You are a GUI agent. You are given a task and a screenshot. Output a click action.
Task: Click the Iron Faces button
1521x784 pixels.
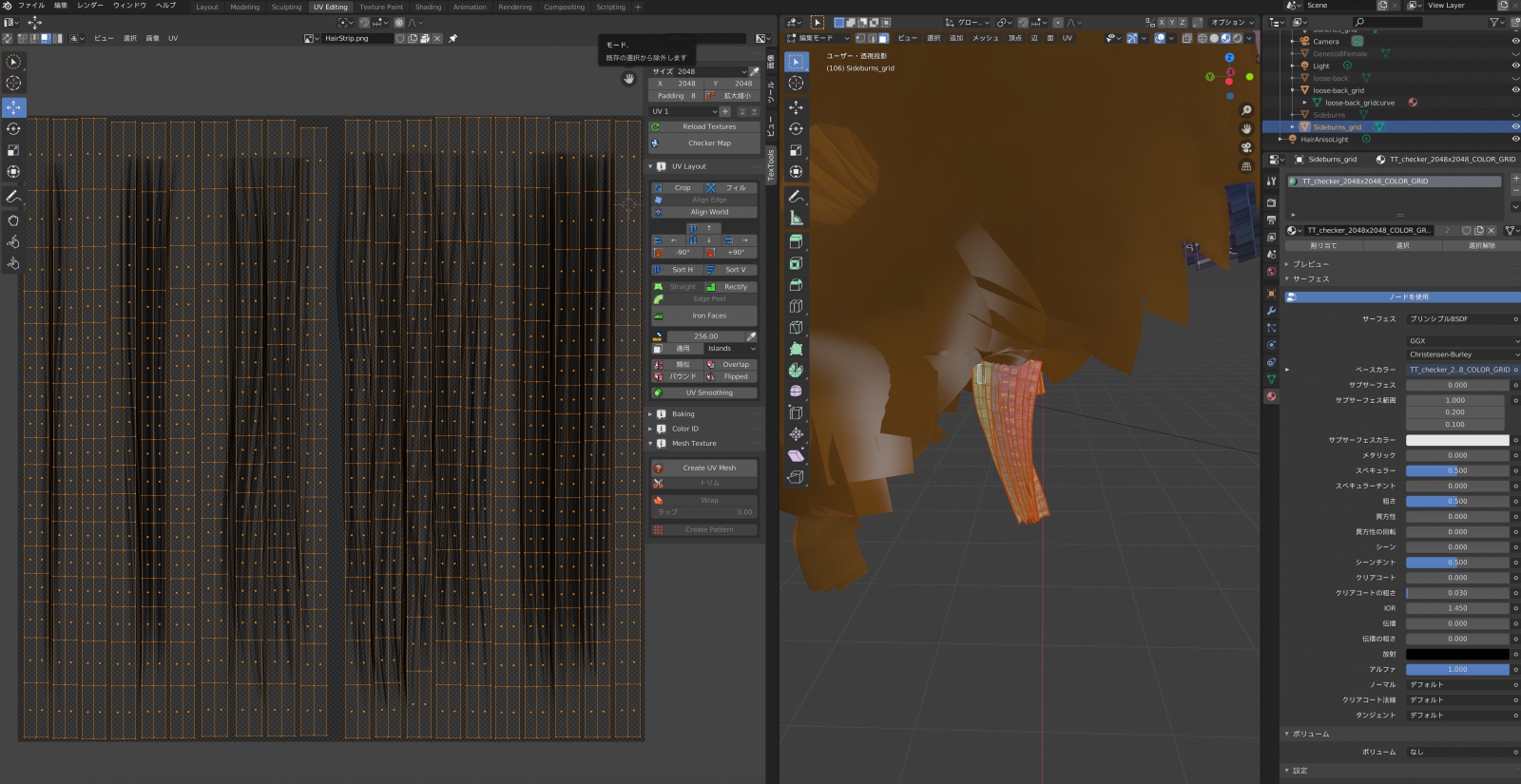704,316
